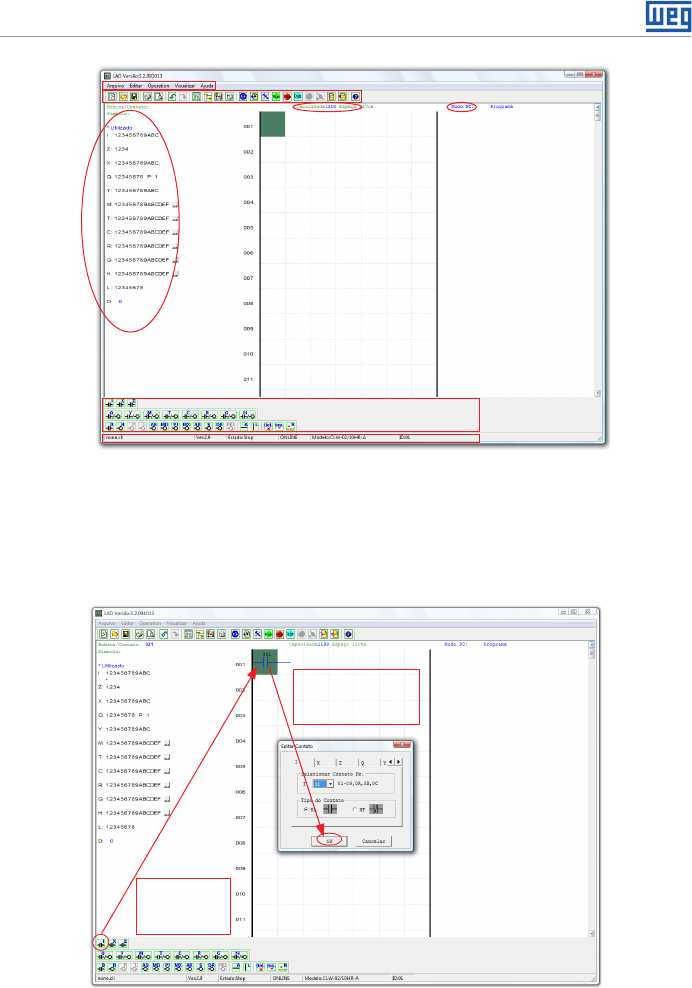Click lower window vertical scrollbar up arrow
Screen dimensions: 692x988
(x=591, y=645)
